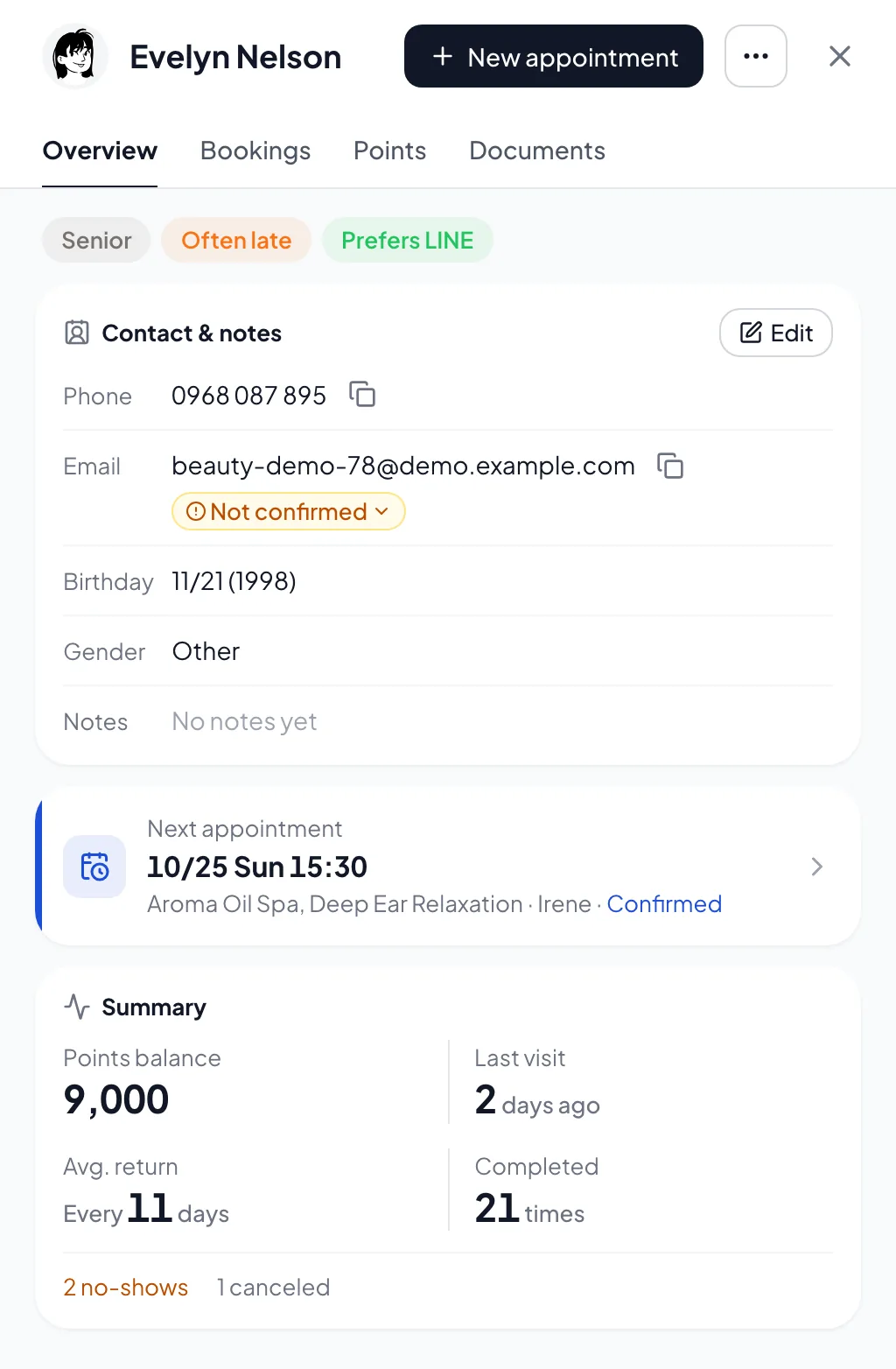Copy the phone number with copy icon
The image size is (896, 1369).
362,395
